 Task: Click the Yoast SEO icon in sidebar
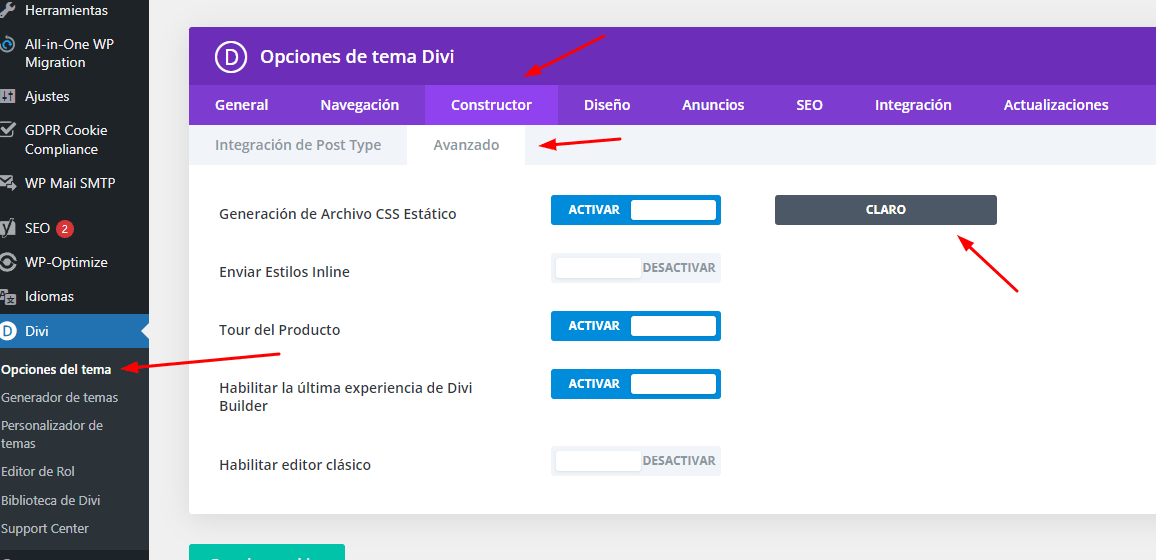pyautogui.click(x=7, y=228)
